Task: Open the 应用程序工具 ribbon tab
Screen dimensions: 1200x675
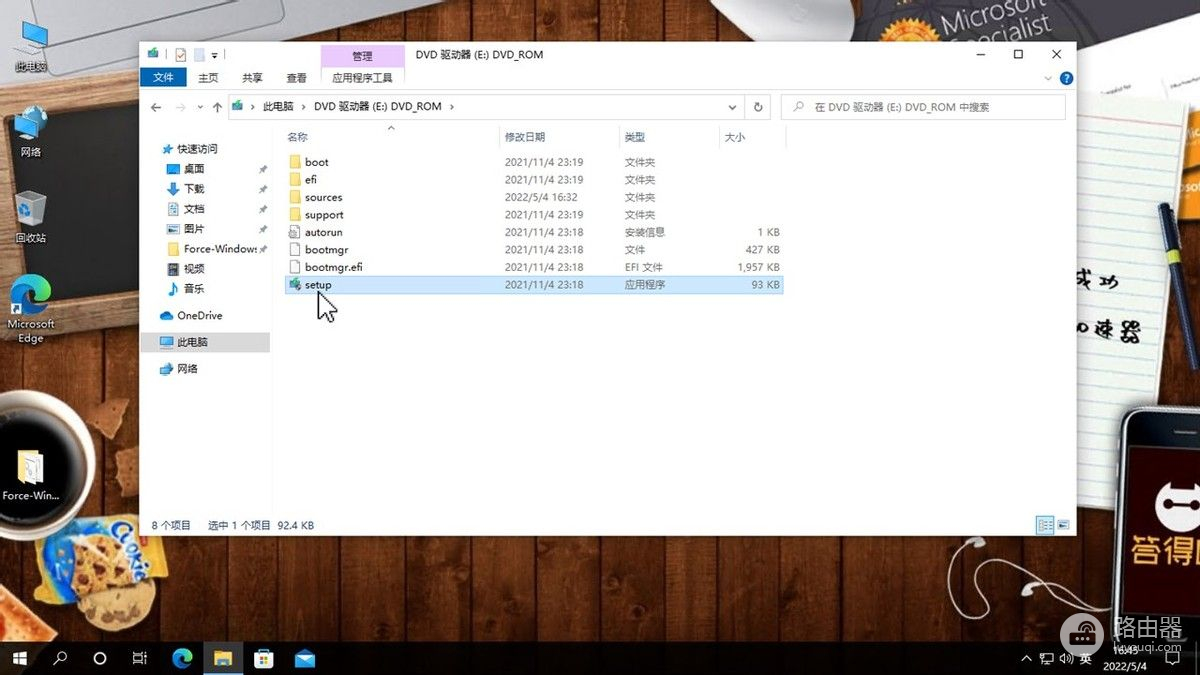Action: (x=362, y=78)
